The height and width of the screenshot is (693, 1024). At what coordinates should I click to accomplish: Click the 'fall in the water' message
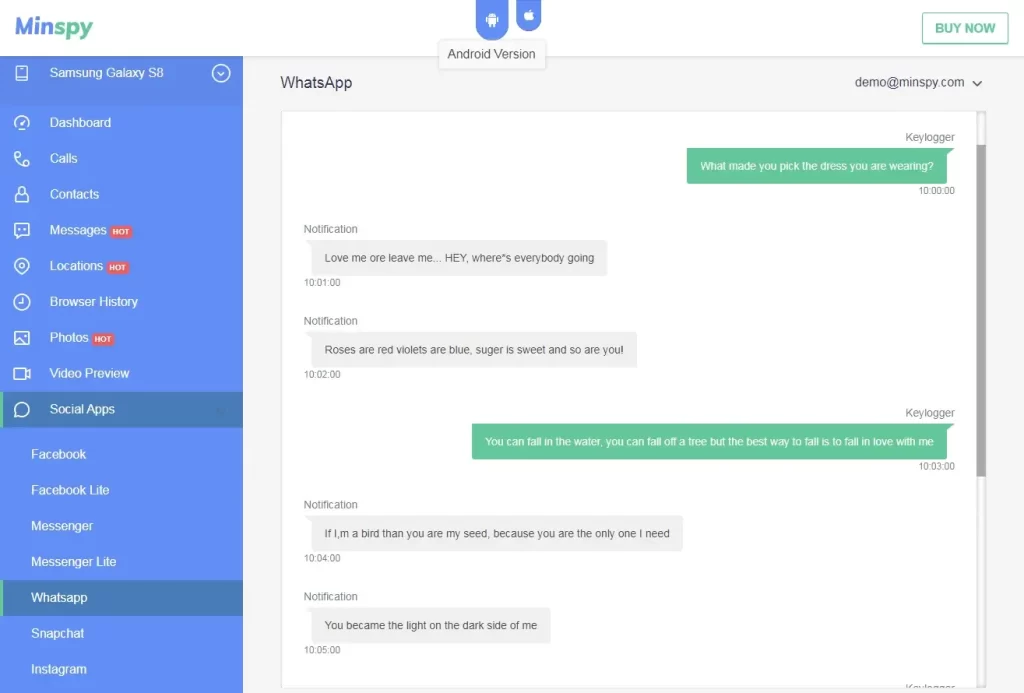[709, 442]
